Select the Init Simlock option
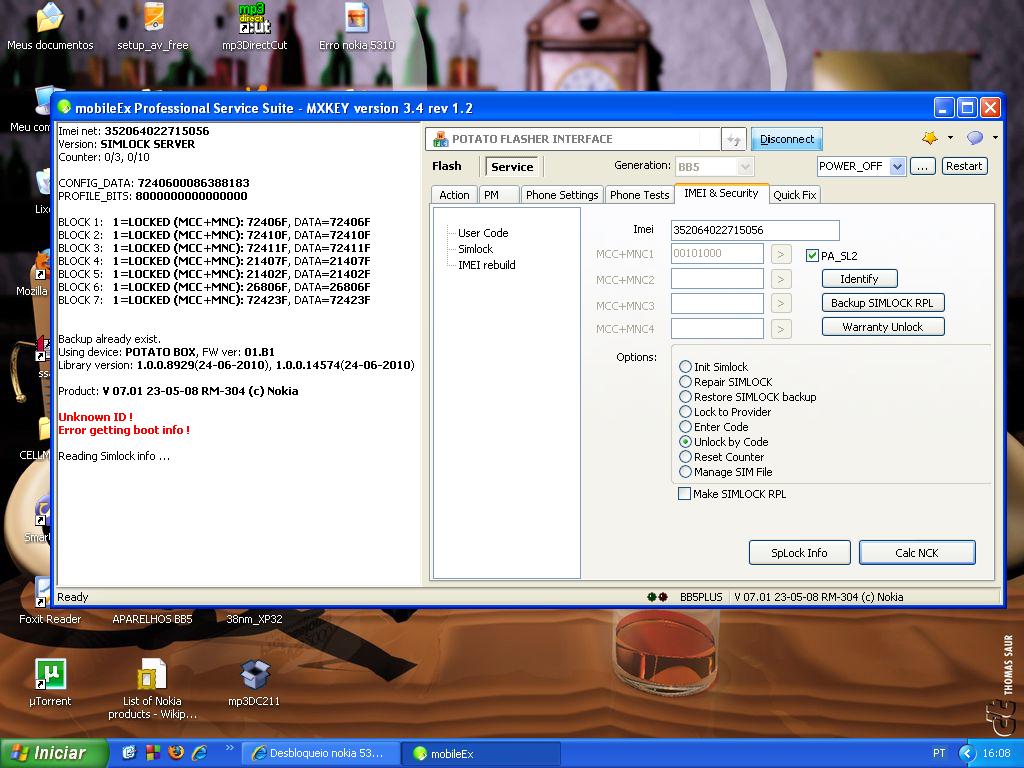 tap(685, 366)
